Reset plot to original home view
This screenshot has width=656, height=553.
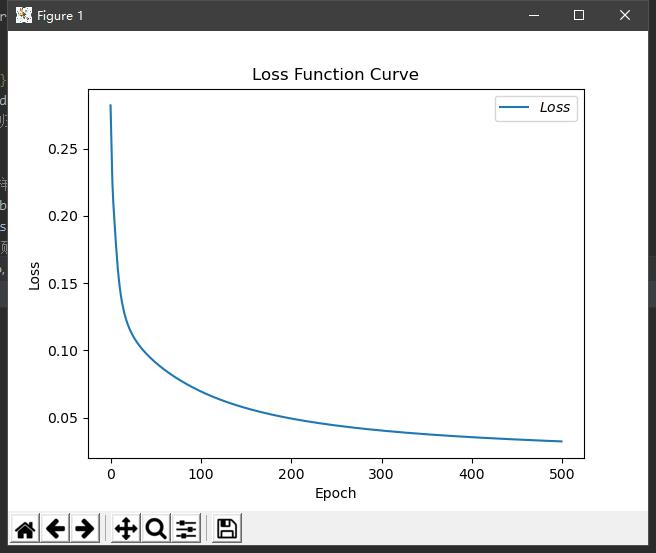[25, 529]
